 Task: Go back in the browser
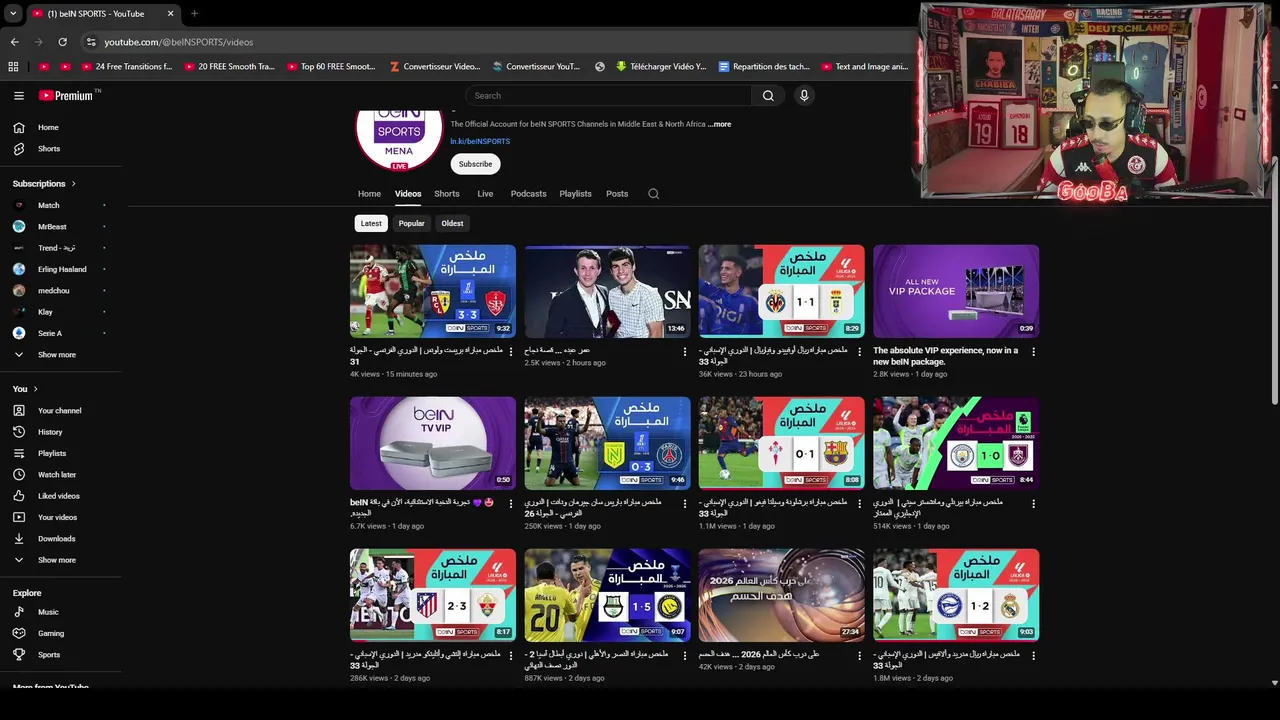point(15,42)
